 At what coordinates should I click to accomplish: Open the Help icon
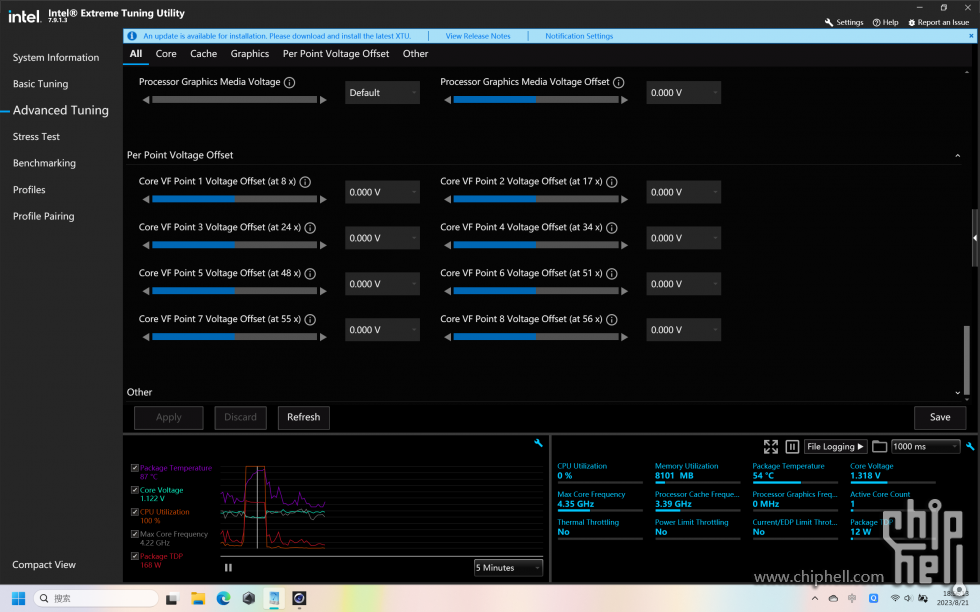pyautogui.click(x=876, y=23)
